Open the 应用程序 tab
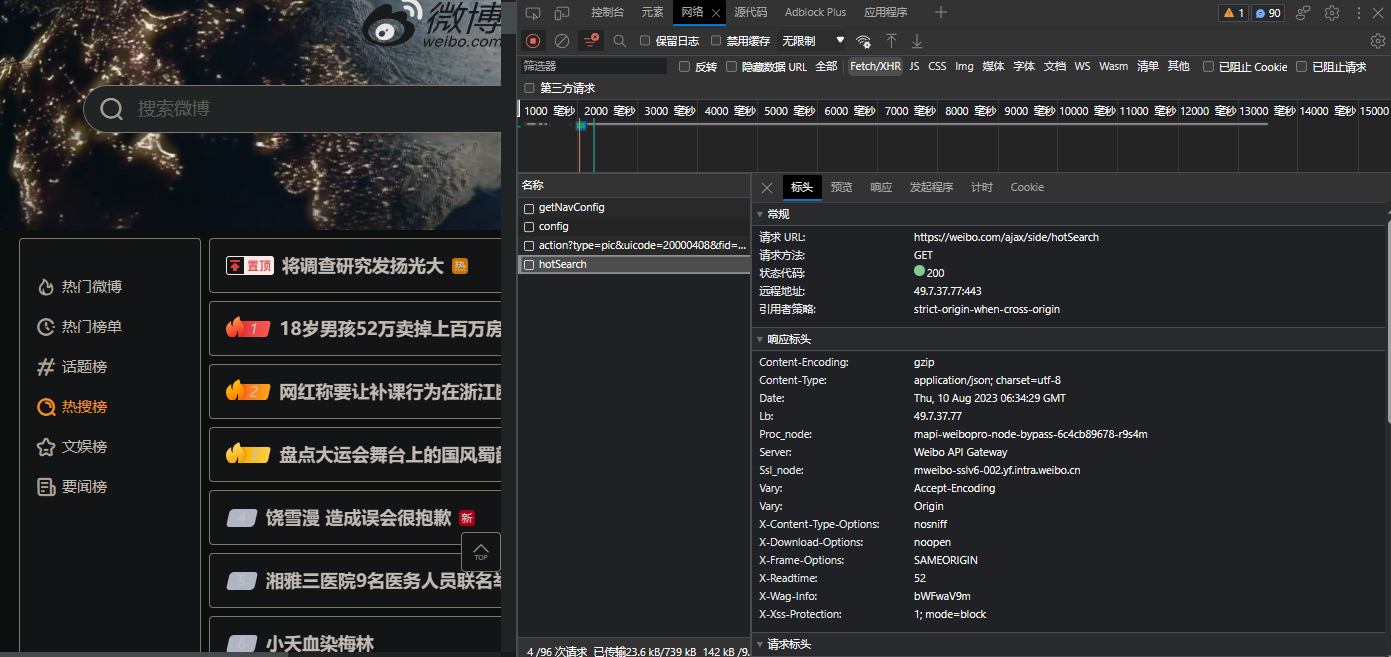 point(886,12)
